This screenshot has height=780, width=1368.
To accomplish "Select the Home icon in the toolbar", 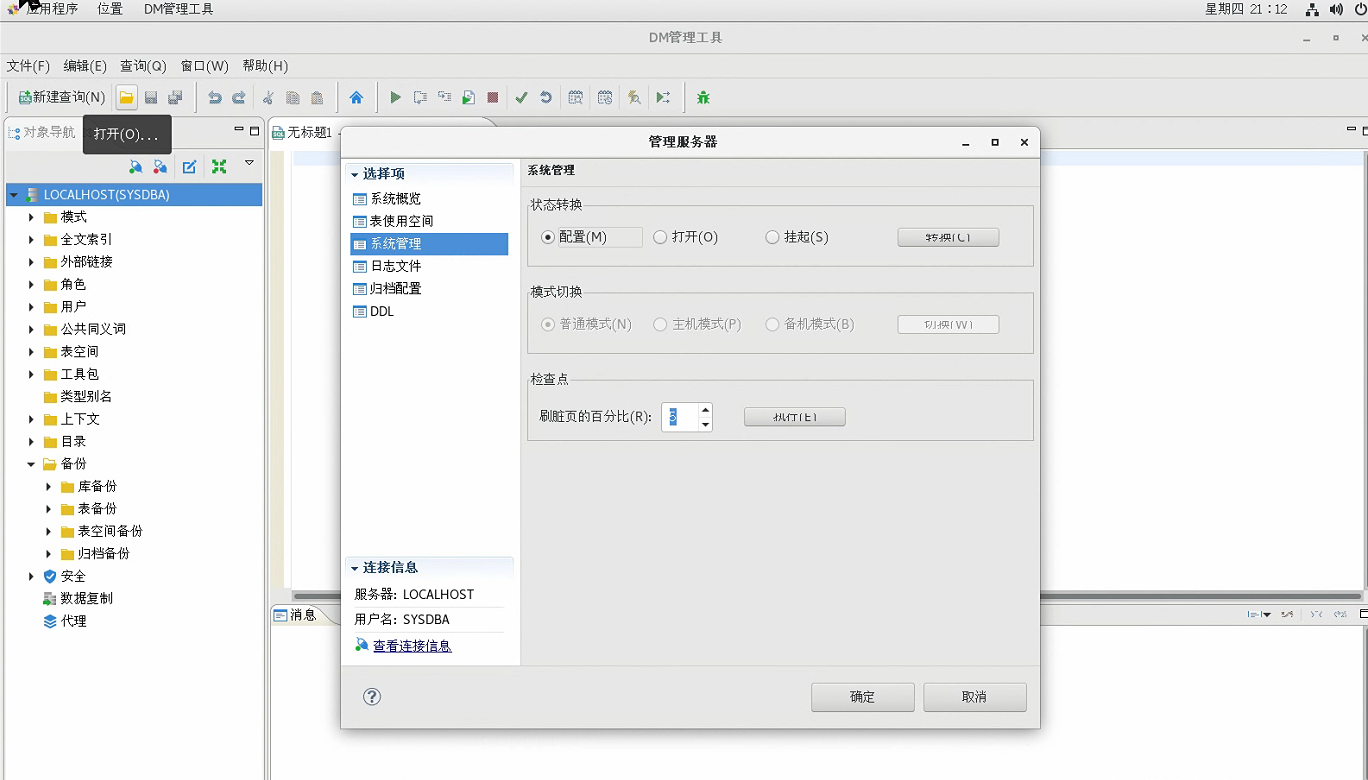I will 357,97.
